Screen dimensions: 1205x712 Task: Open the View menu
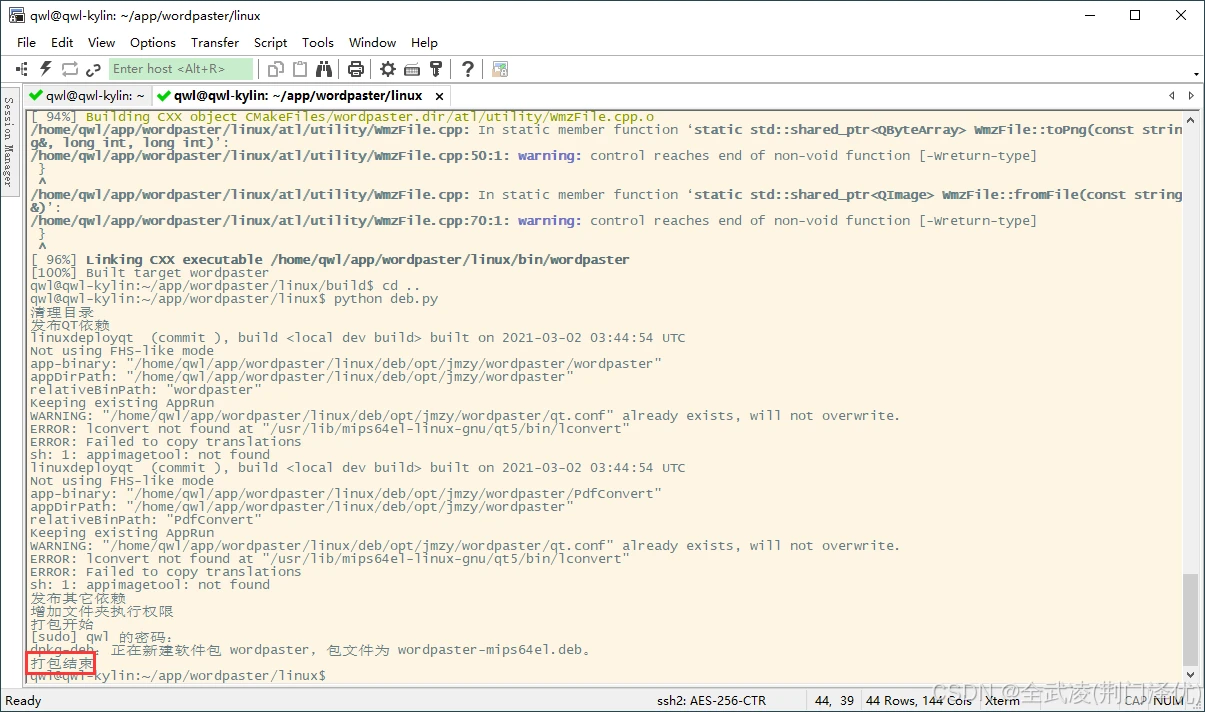(101, 42)
